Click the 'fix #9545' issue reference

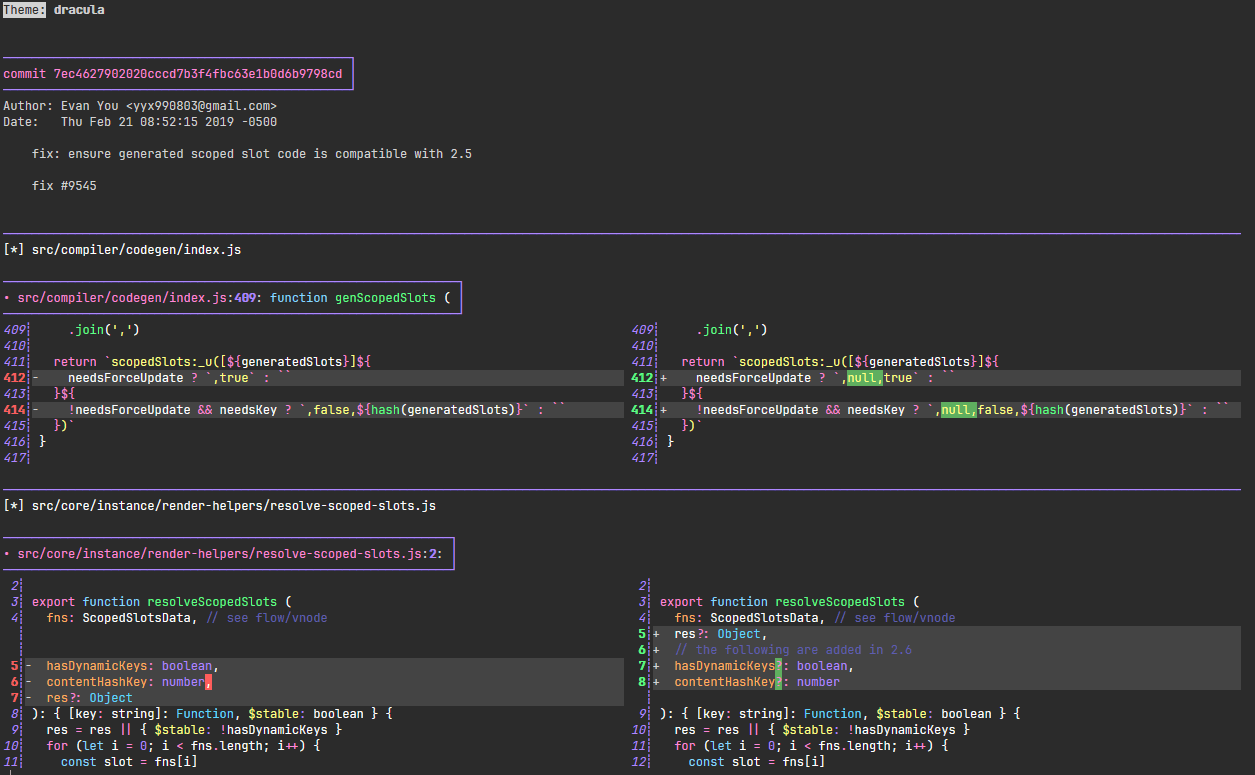(x=64, y=186)
